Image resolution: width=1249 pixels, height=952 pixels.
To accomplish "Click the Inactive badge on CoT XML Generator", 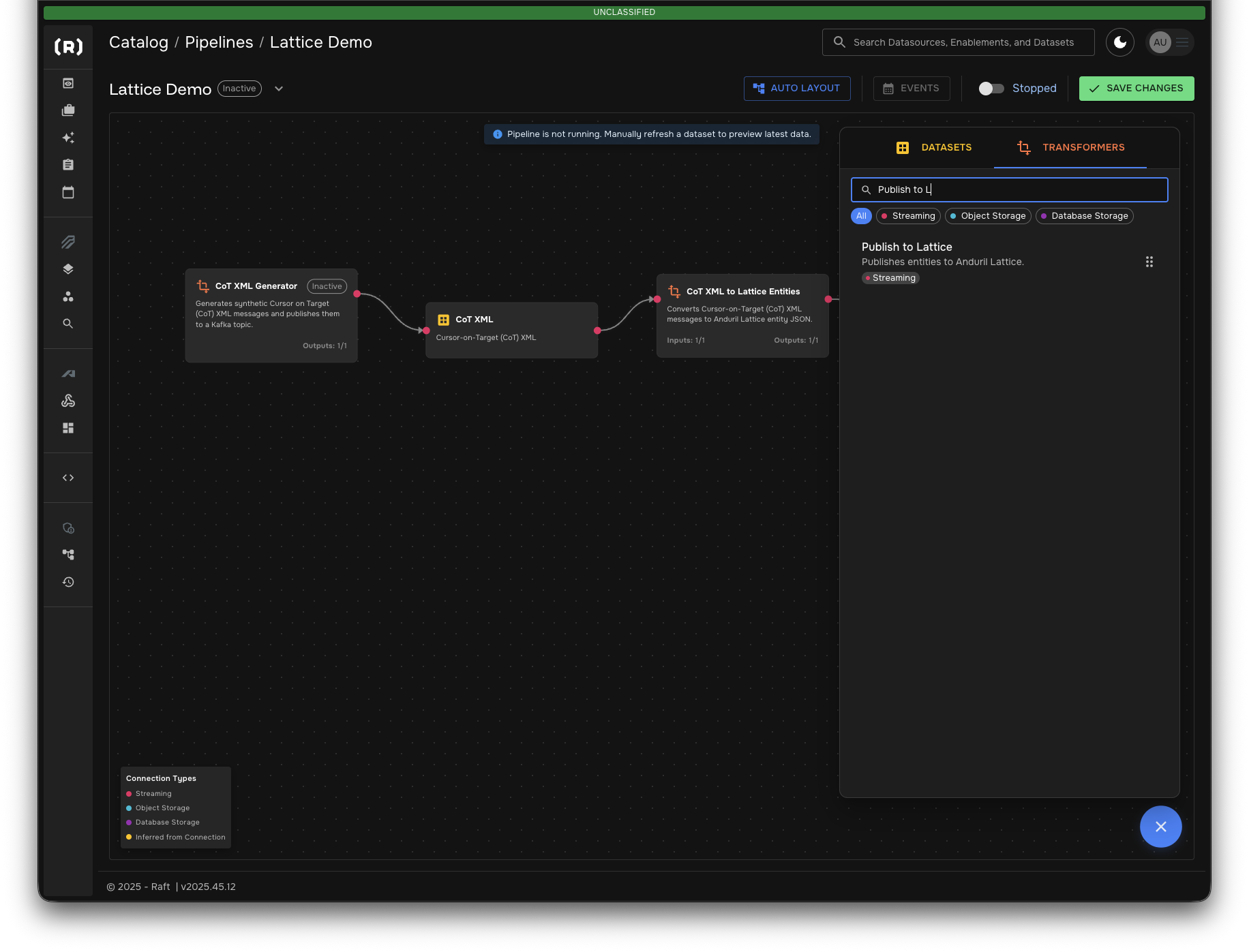I will click(327, 286).
